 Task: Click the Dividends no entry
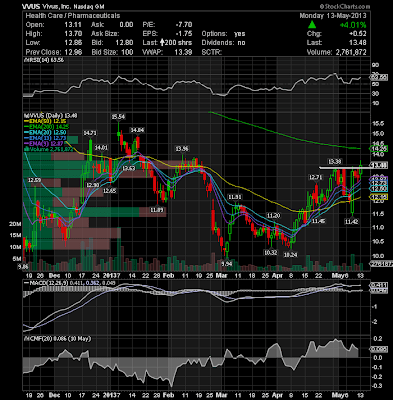coord(223,43)
